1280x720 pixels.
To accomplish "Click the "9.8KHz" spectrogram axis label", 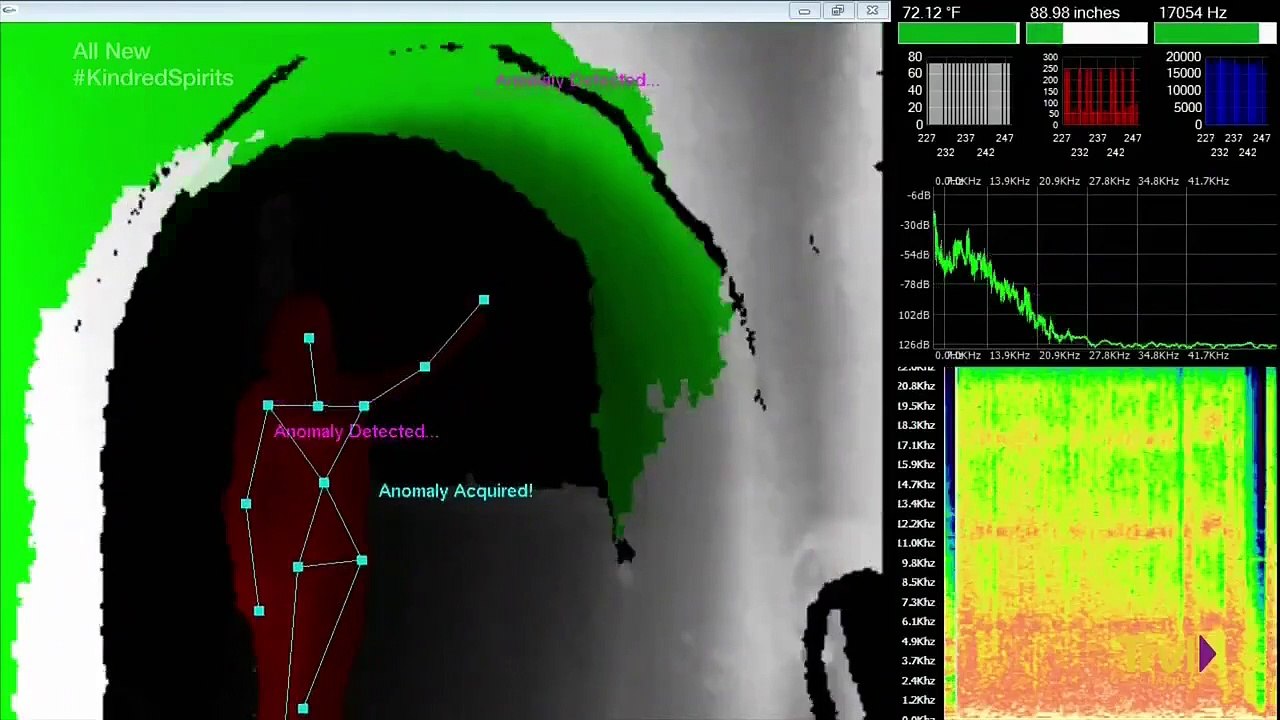I will click(x=918, y=563).
